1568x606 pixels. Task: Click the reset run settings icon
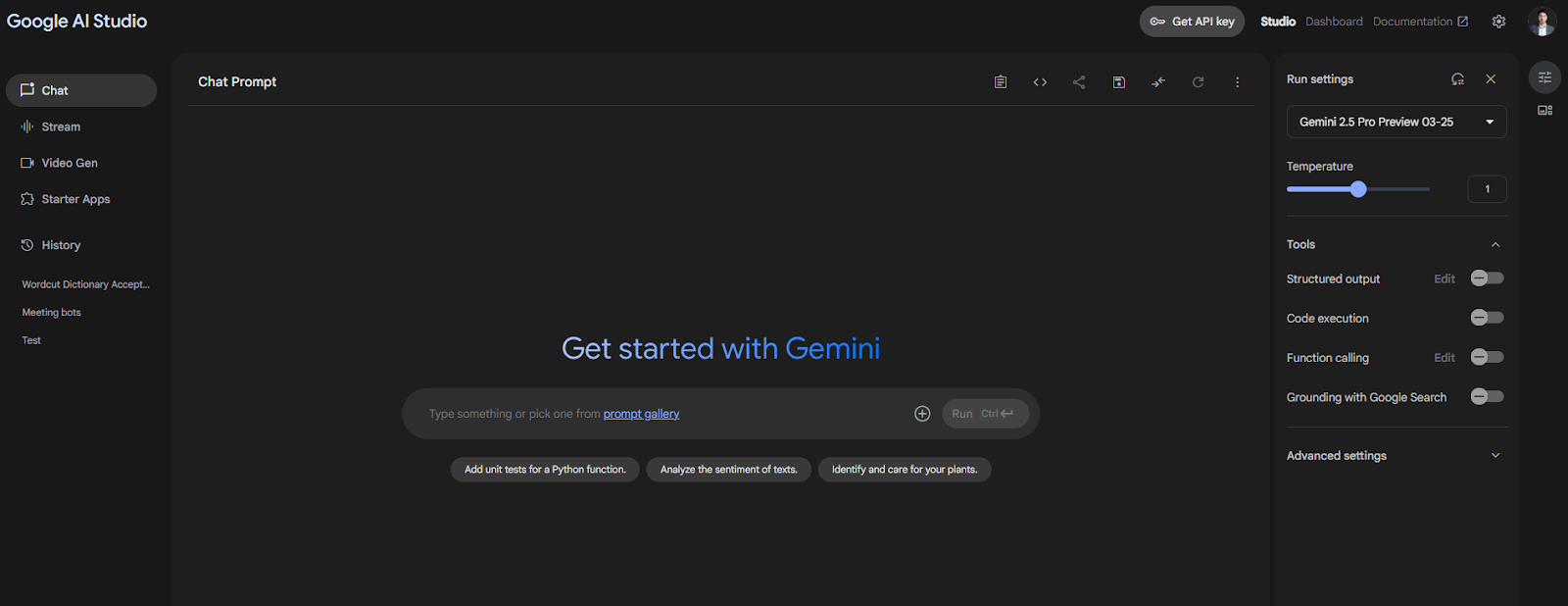1457,79
